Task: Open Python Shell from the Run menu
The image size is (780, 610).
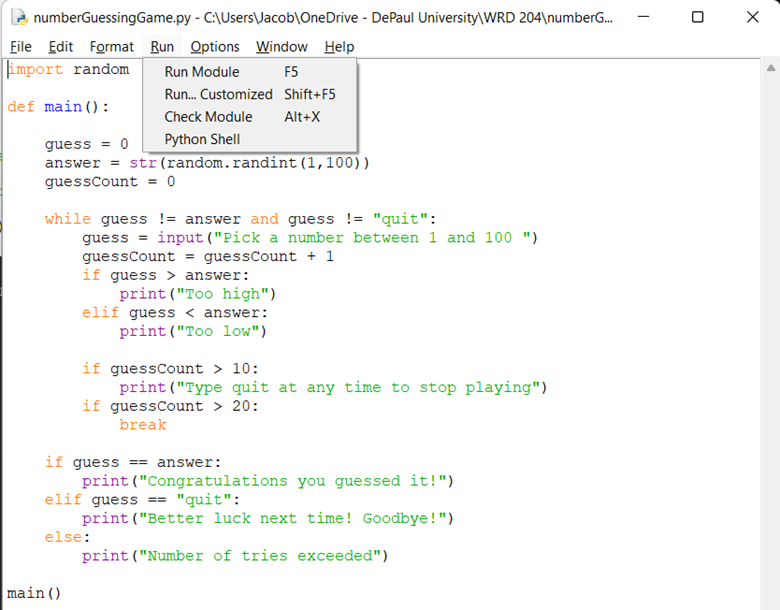Action: tap(250, 139)
